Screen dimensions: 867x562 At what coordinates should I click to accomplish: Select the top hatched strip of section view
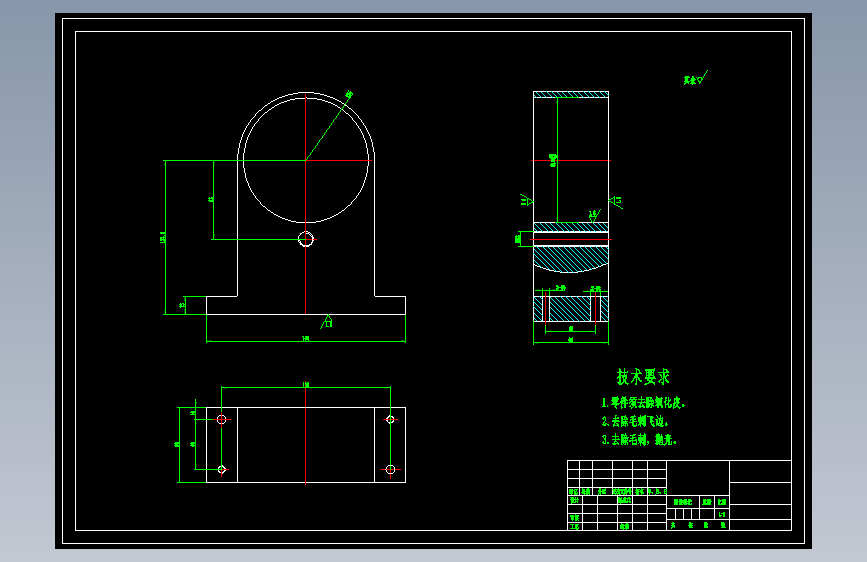click(x=571, y=95)
